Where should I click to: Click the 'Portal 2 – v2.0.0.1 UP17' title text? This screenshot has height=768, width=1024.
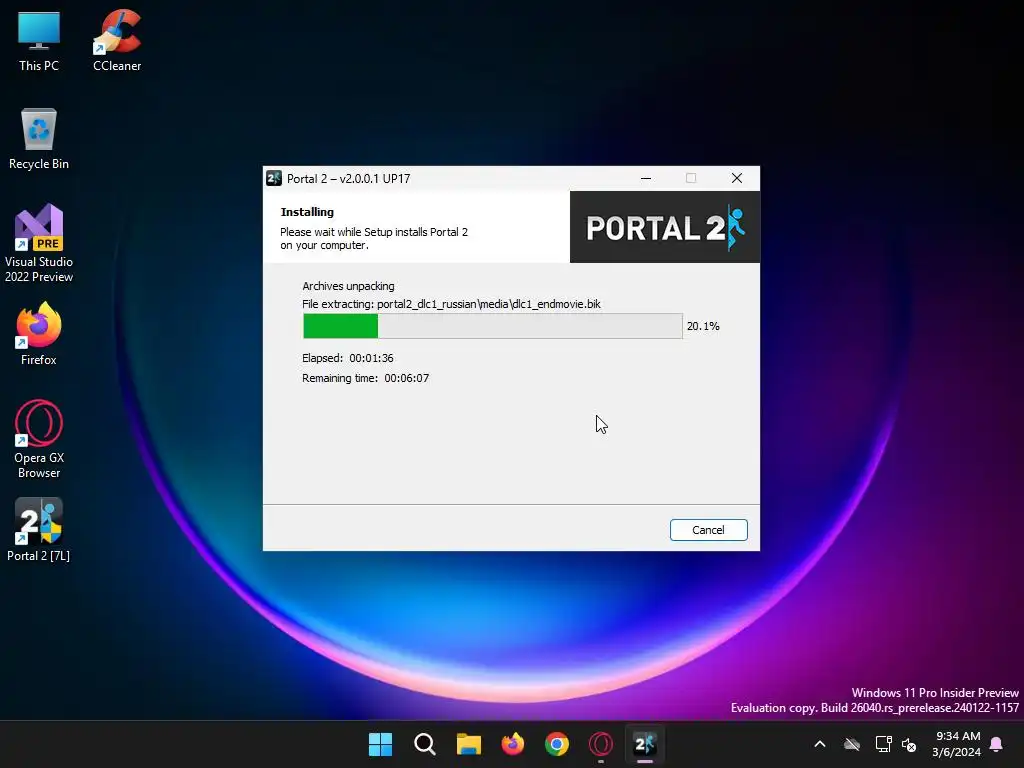coord(349,179)
